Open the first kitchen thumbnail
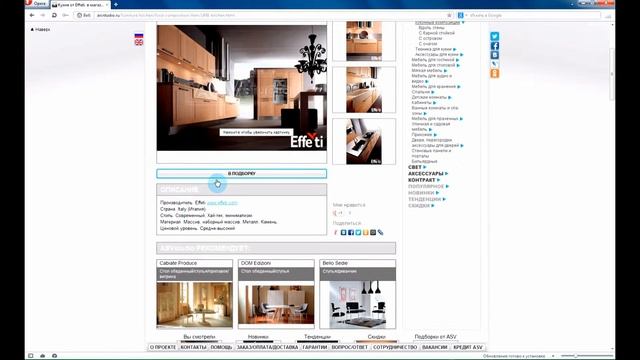This screenshot has height=360, width=640. 364,41
